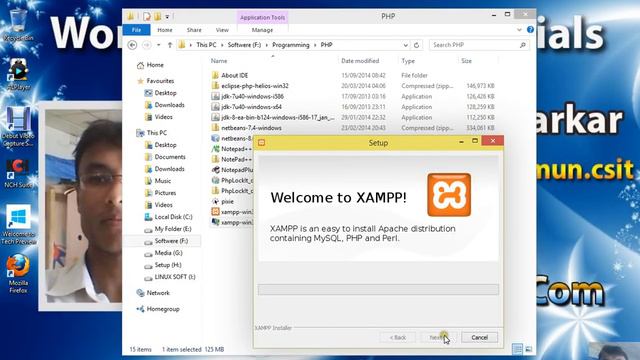Click Next button in Setup

[x=438, y=337]
